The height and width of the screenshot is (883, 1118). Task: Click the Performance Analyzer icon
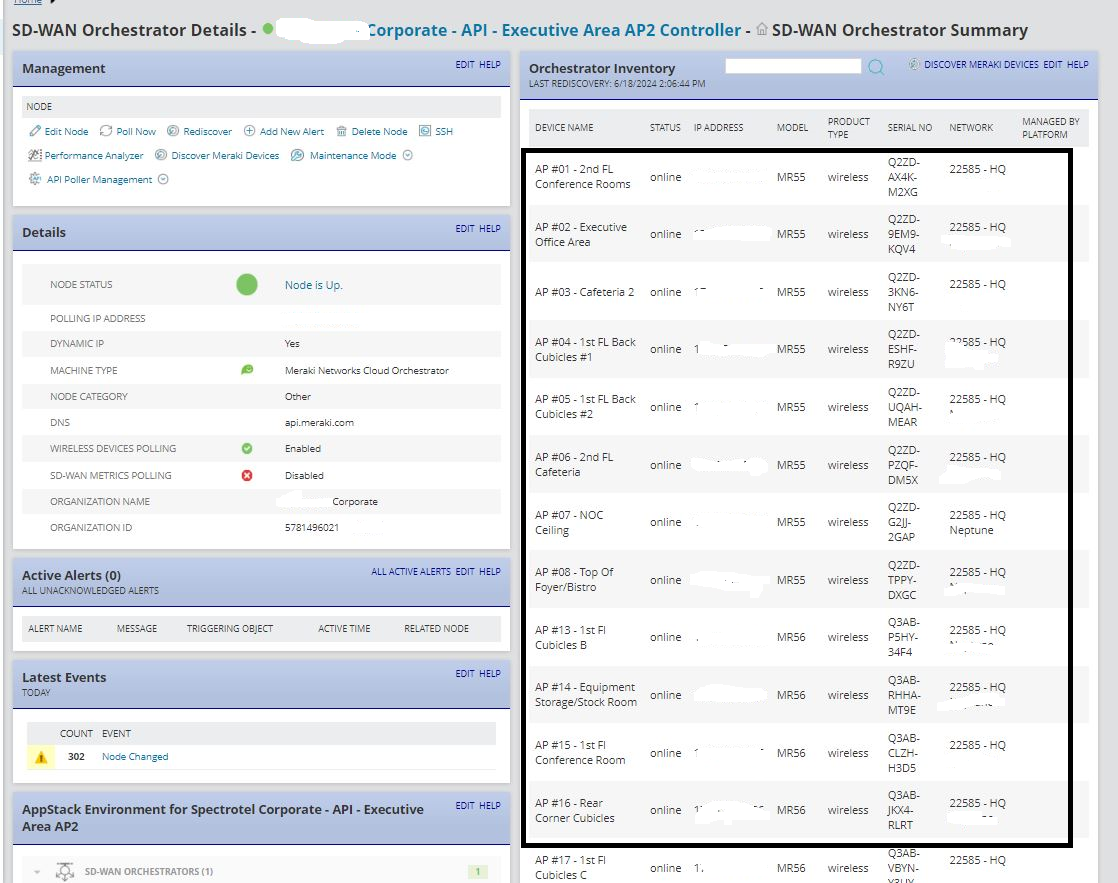point(34,155)
